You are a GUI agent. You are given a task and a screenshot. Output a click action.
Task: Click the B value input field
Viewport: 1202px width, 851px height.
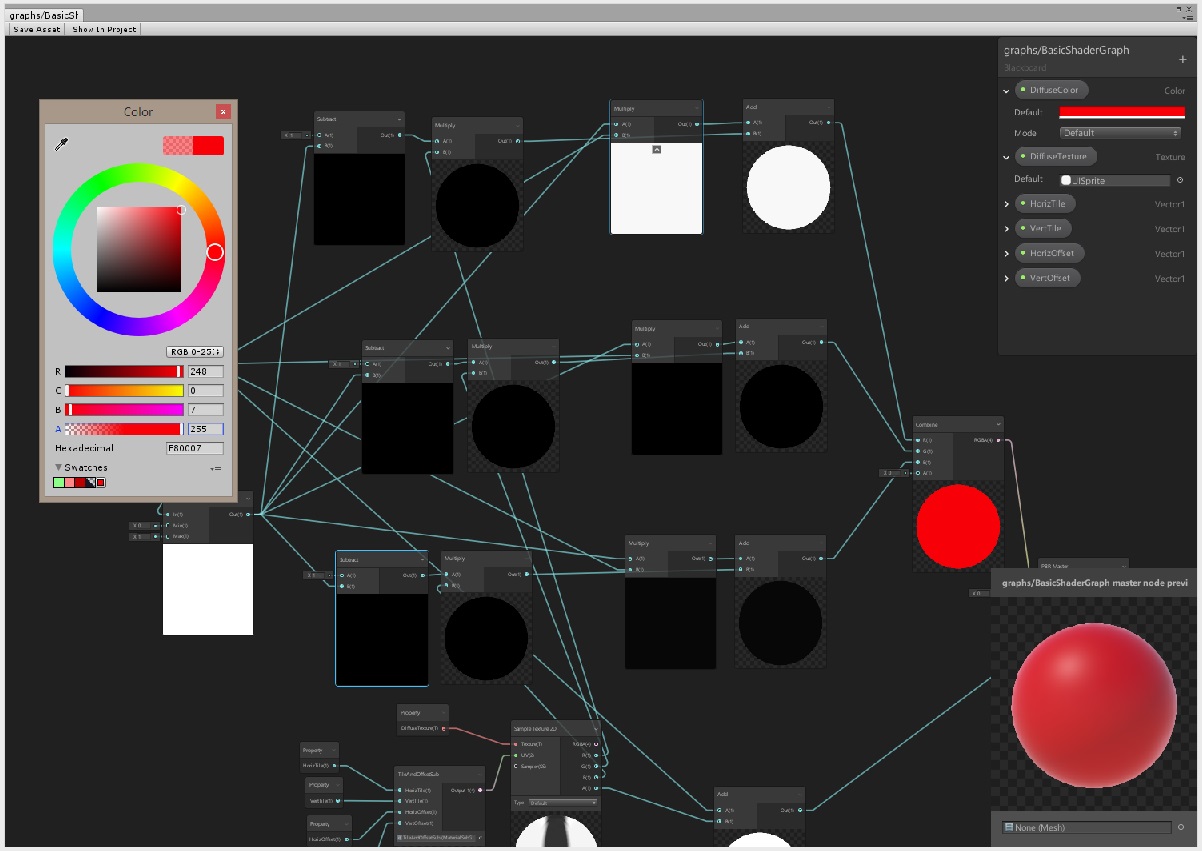coord(205,409)
